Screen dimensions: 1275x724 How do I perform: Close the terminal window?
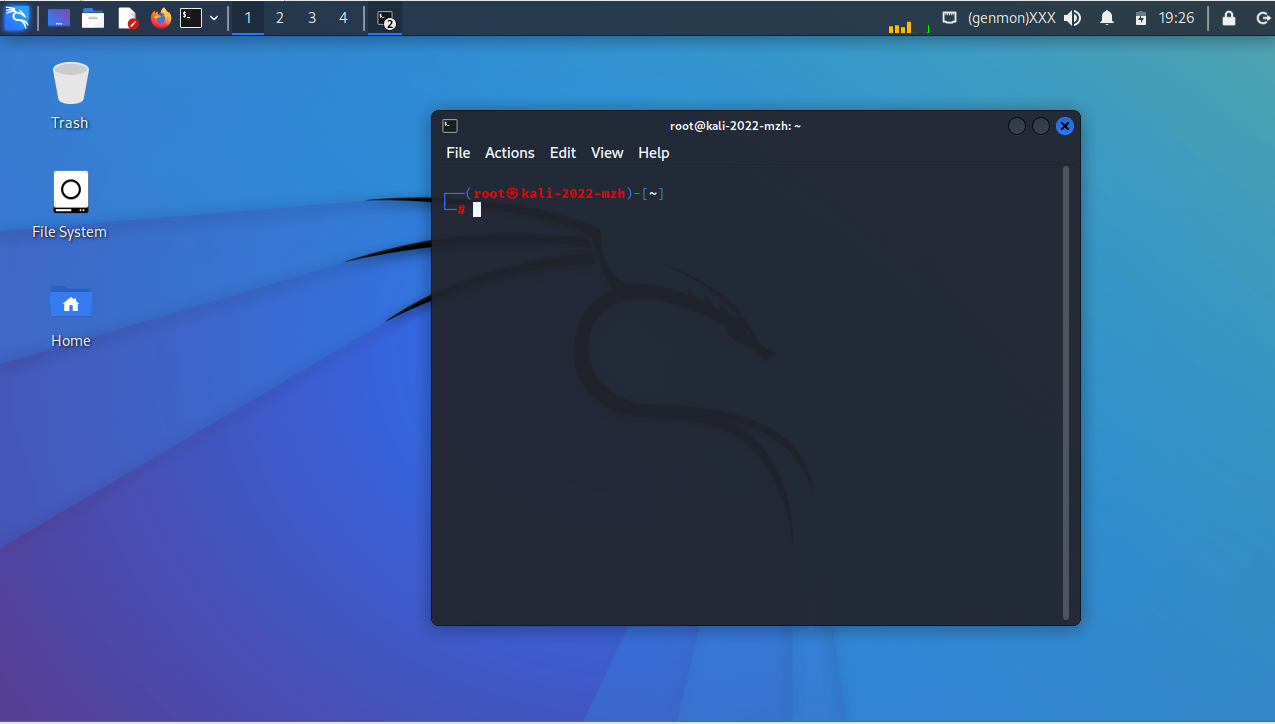coord(1065,126)
